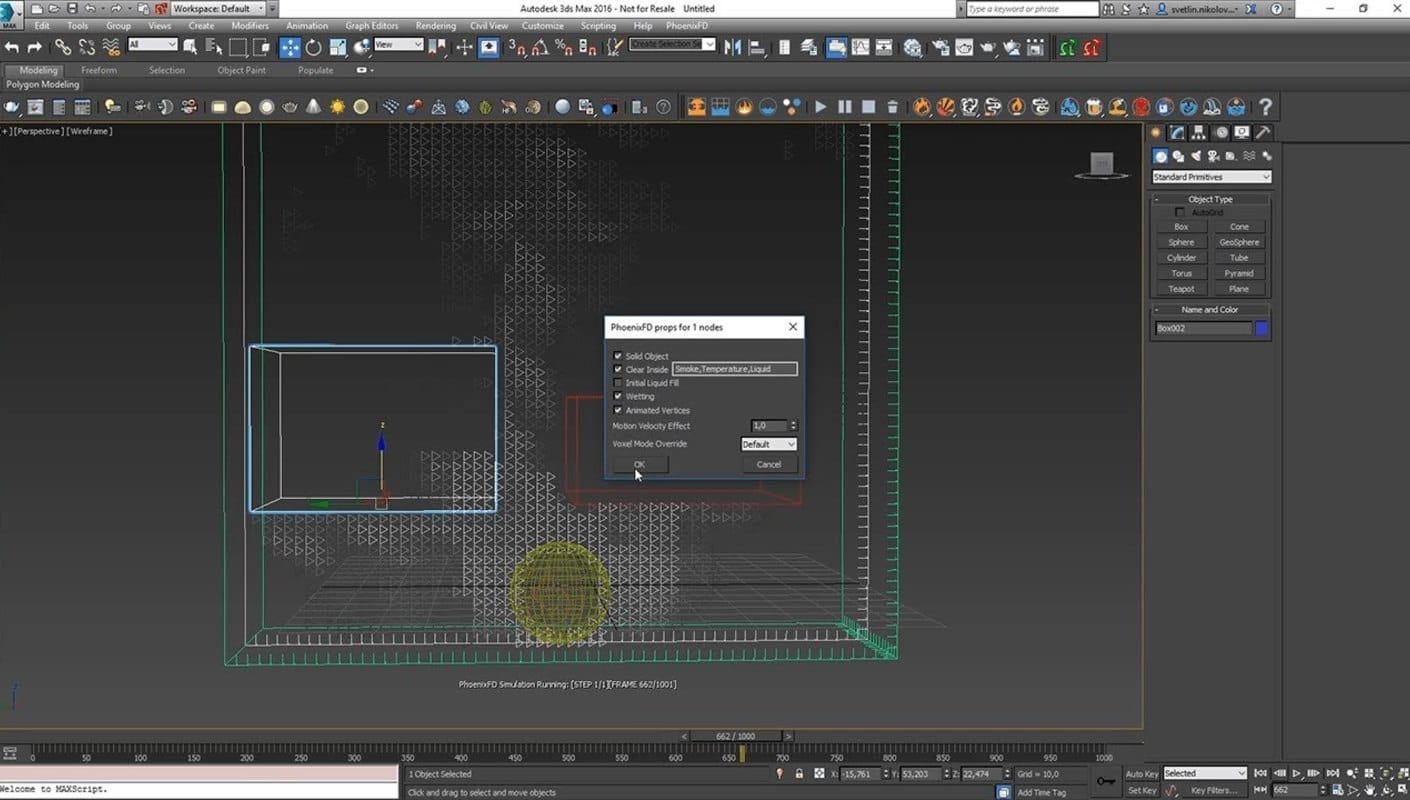1410x800 pixels.
Task: Activate the Select and Rotate tool
Action: click(314, 47)
